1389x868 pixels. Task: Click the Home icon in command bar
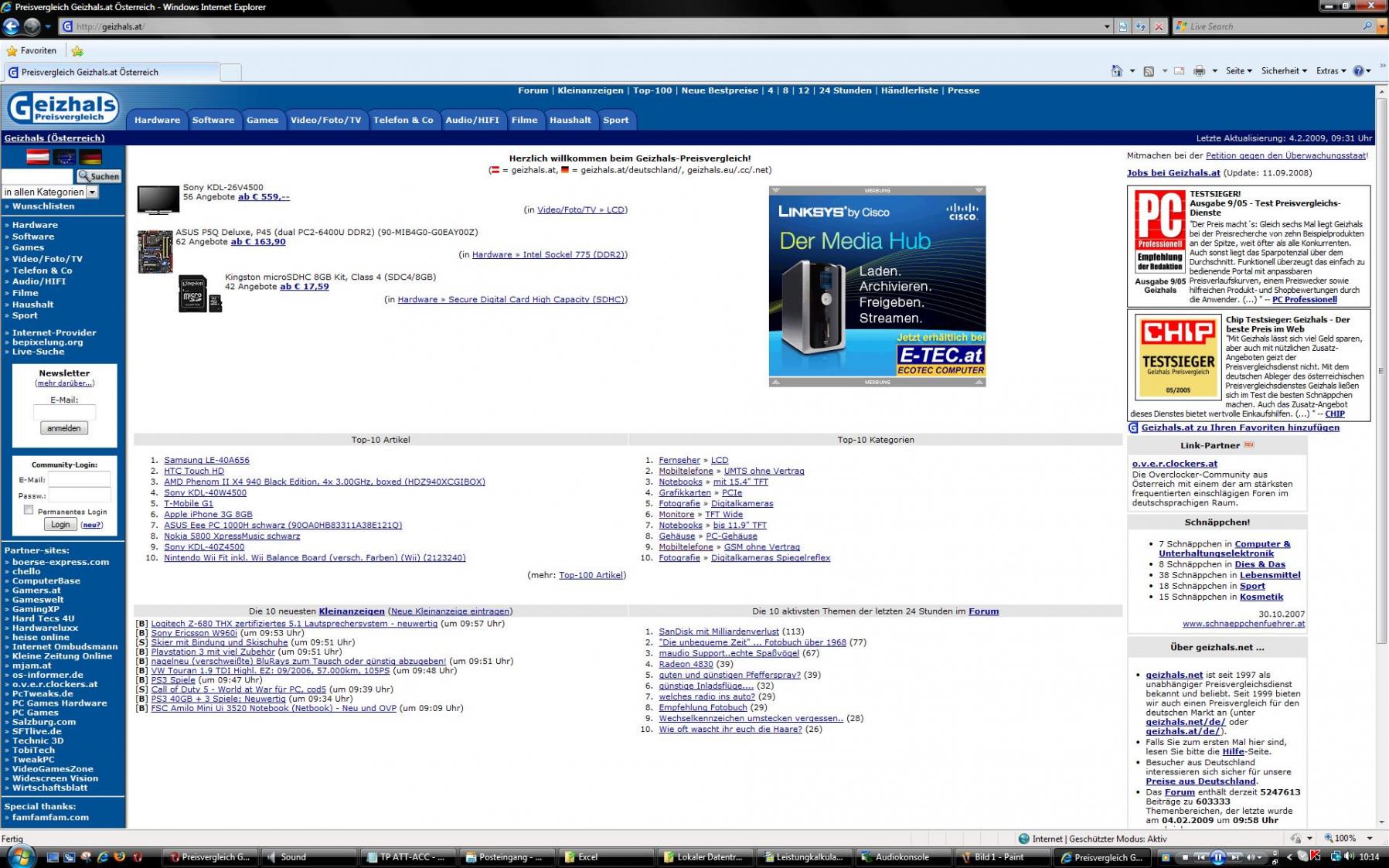(x=1116, y=71)
